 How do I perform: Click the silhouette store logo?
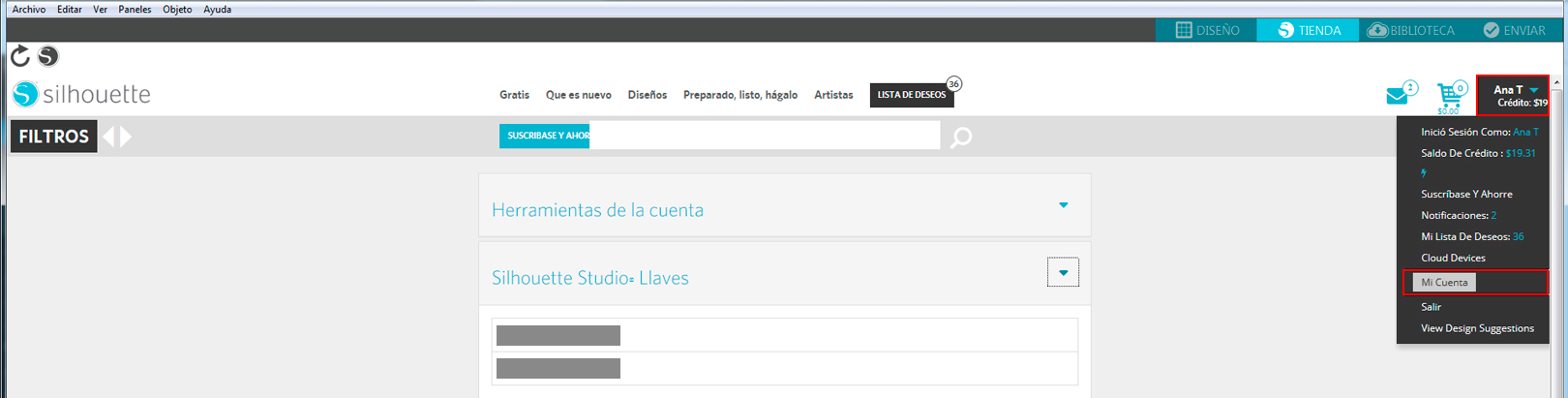click(81, 94)
